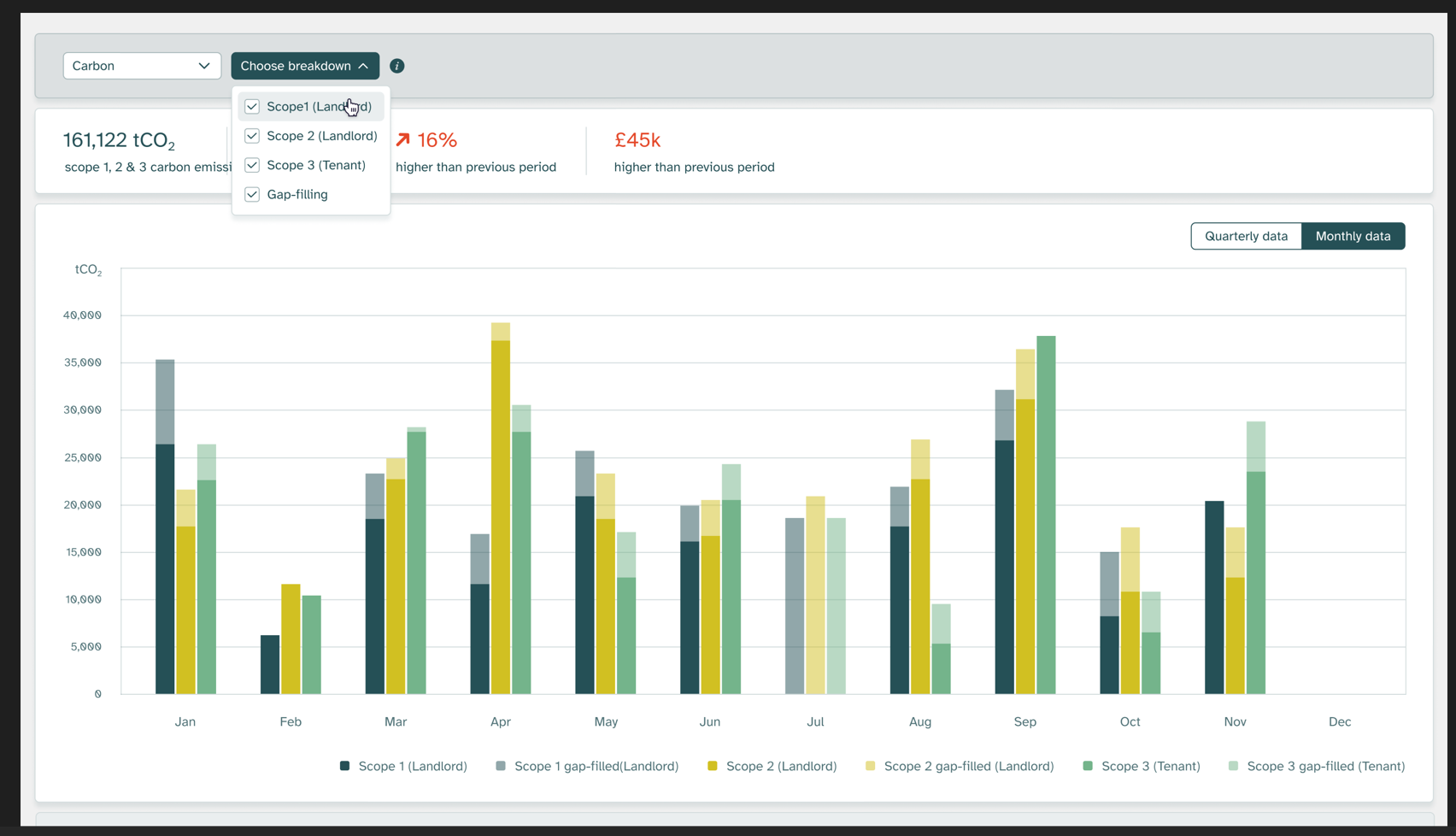This screenshot has height=836, width=1456.
Task: Click the Scope 3 gap-filled legend marker
Action: [1233, 766]
